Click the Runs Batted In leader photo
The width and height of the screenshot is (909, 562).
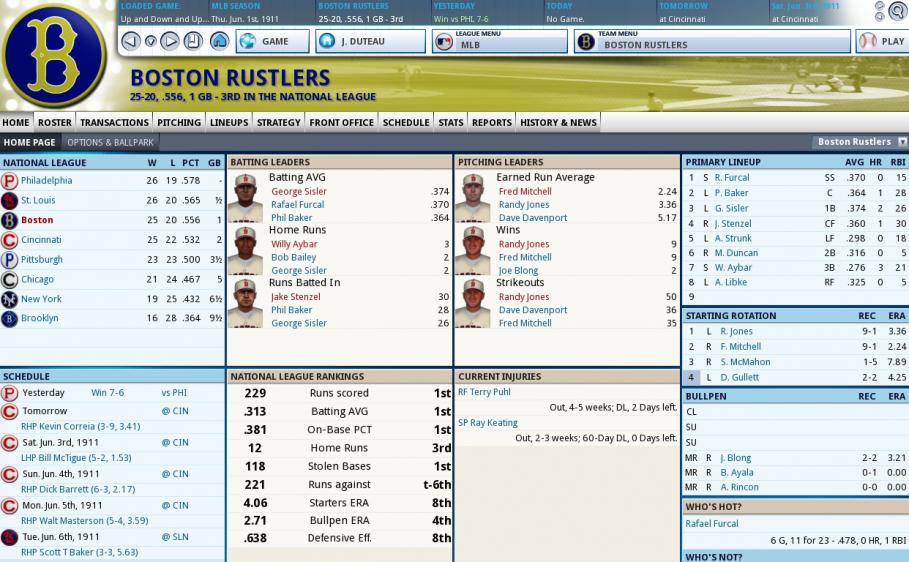click(245, 302)
